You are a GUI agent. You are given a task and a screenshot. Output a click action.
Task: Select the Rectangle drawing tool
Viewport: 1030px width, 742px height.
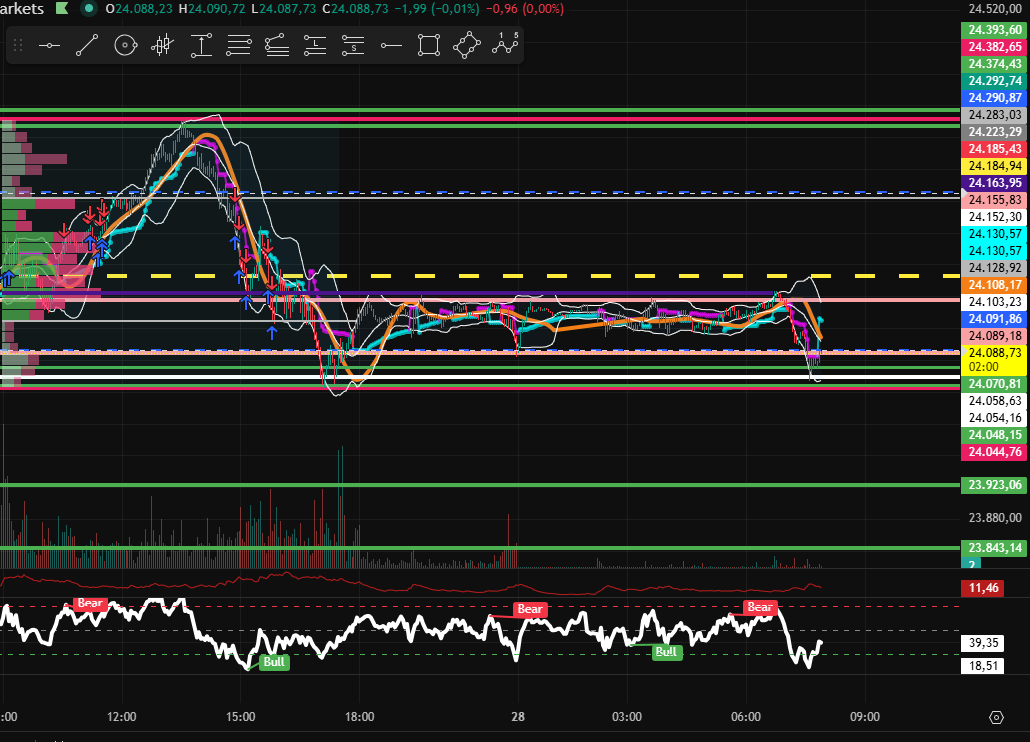(429, 45)
